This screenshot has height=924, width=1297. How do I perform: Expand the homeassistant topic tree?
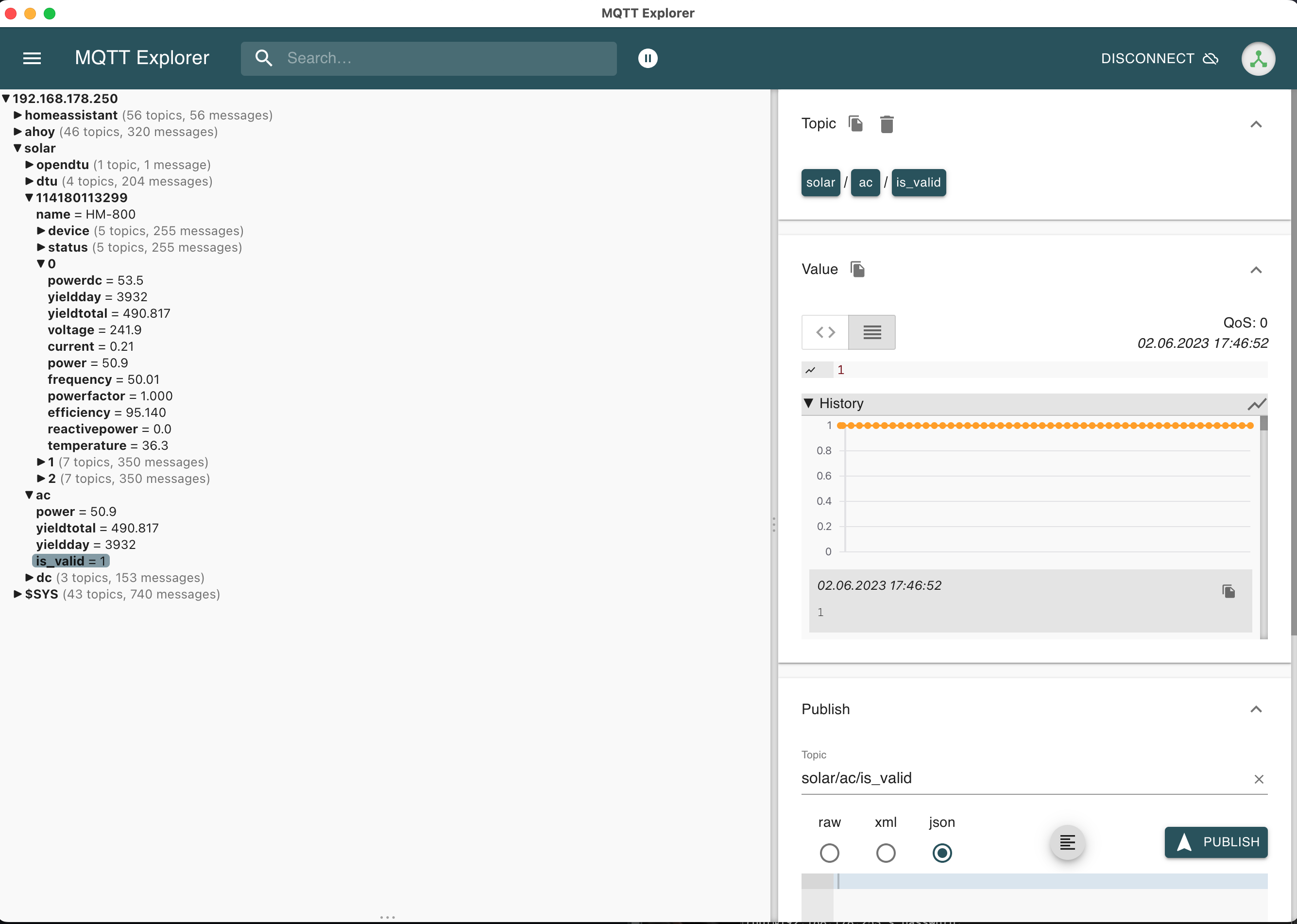[x=17, y=115]
